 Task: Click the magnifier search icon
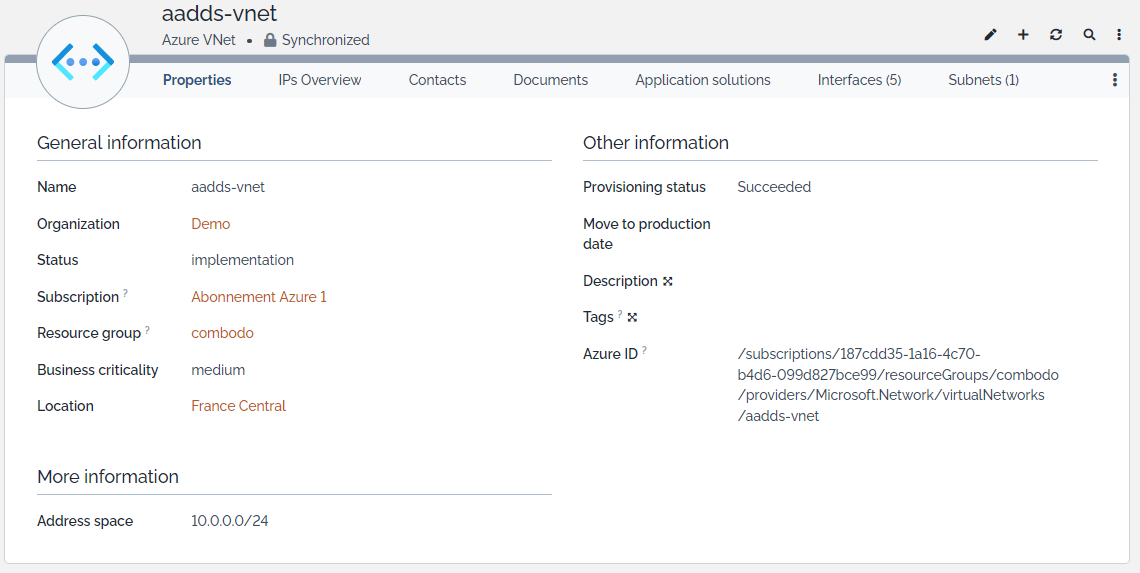[1089, 35]
